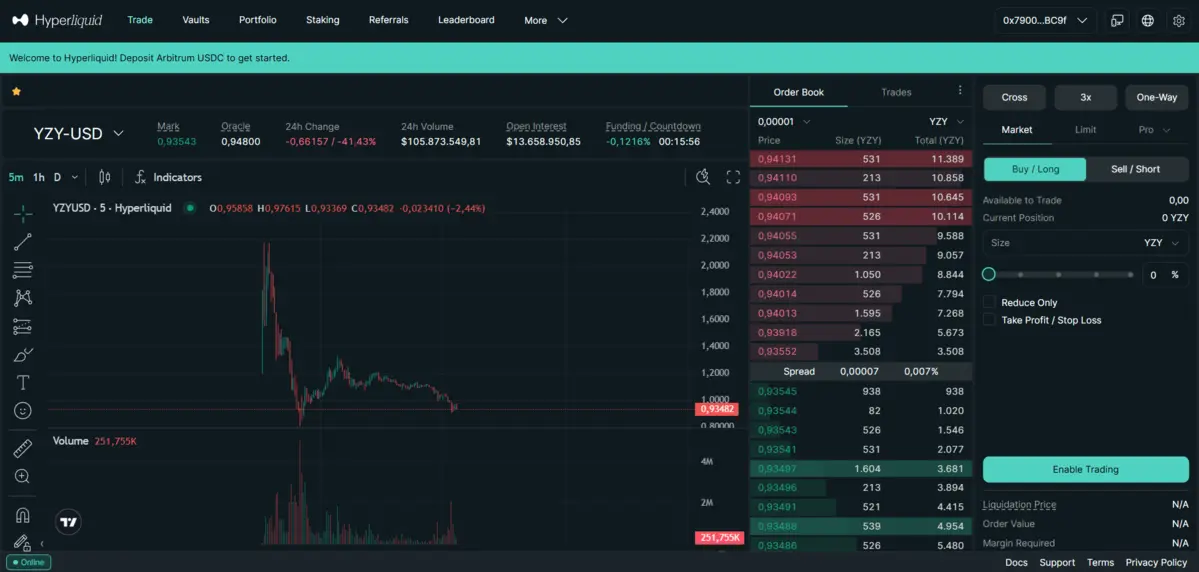The width and height of the screenshot is (1199, 572).
Task: Click the favorite star icon
Action: [16, 91]
